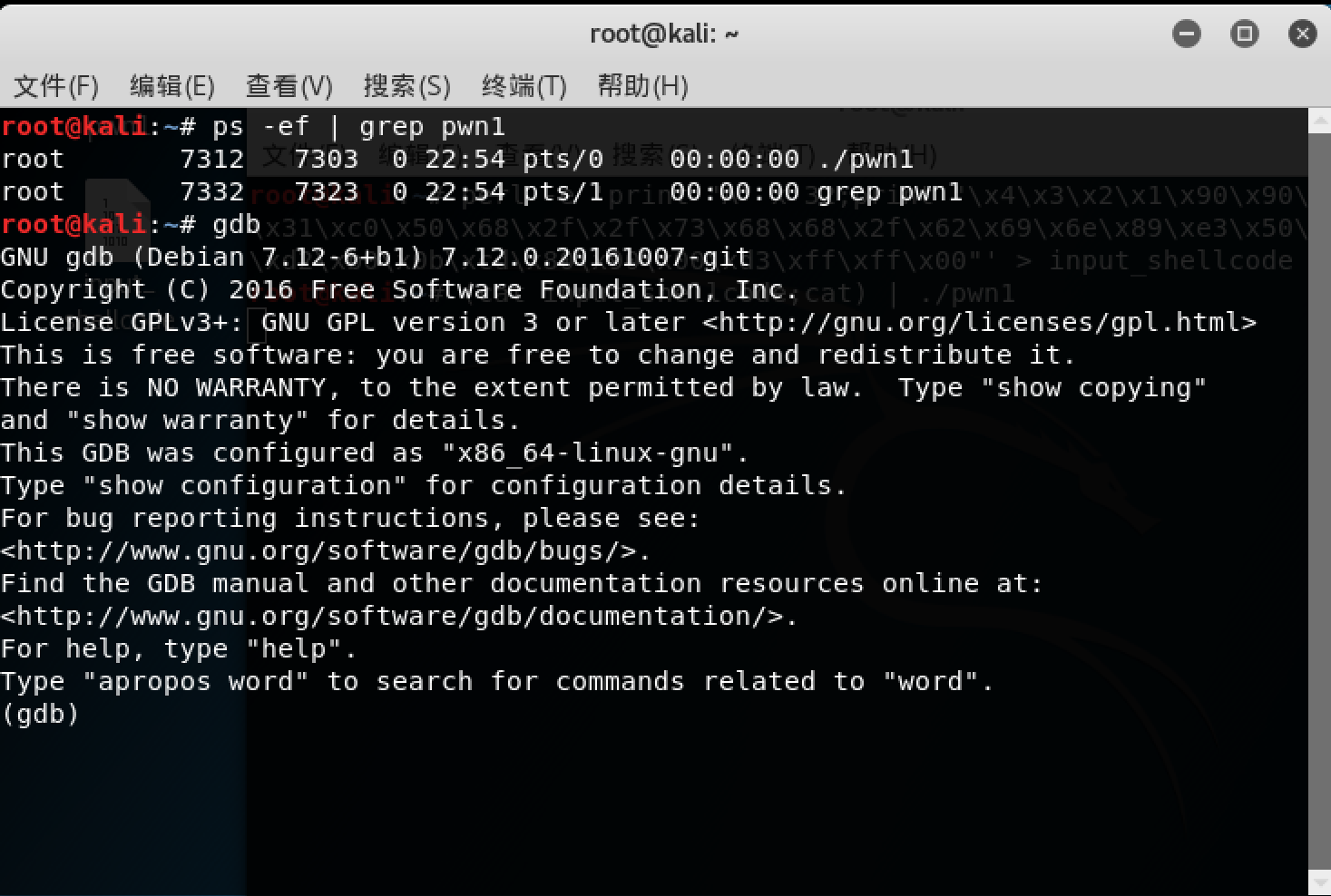1331x896 pixels.
Task: Click the "apropos word" text
Action: coord(195,682)
